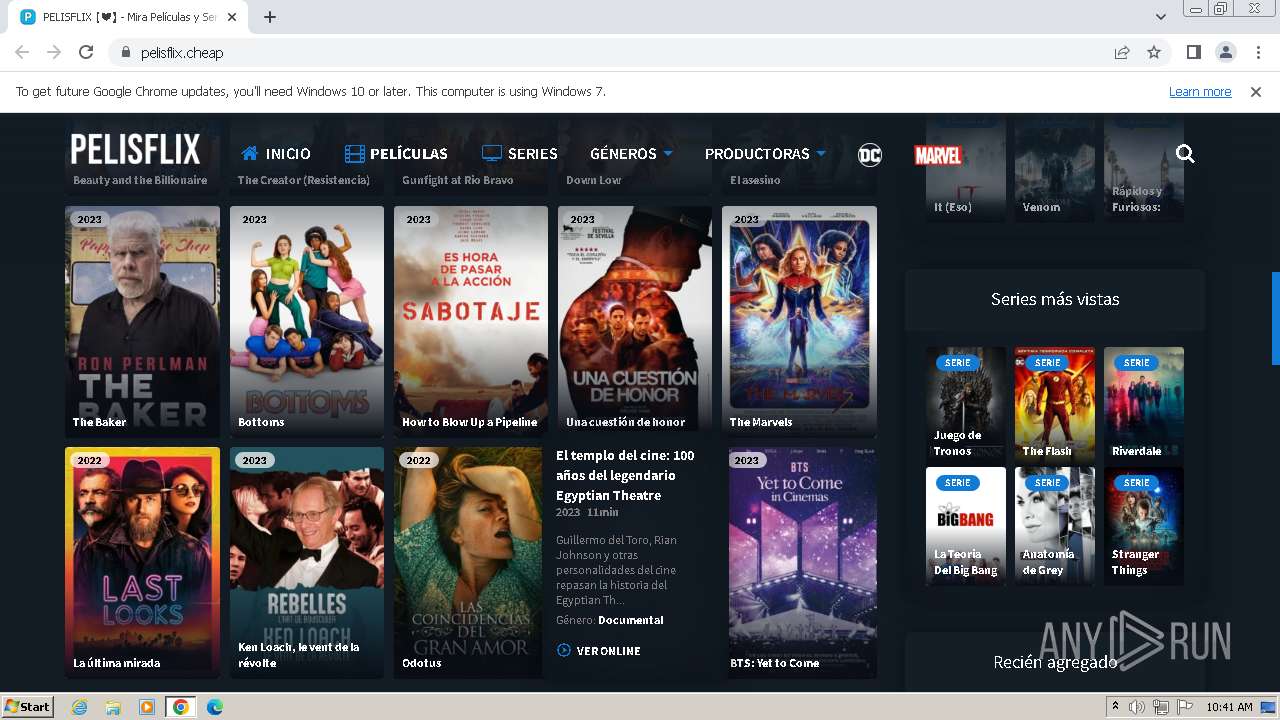Open Ken Loach Rebelles poster
The width and height of the screenshot is (1280, 720).
click(x=307, y=563)
